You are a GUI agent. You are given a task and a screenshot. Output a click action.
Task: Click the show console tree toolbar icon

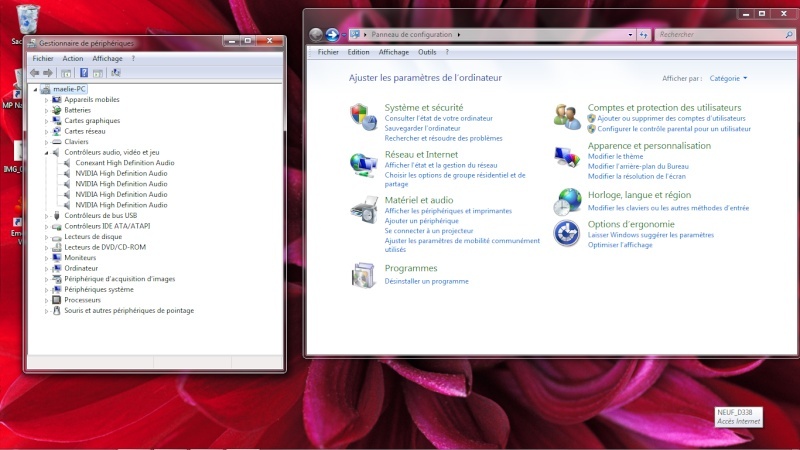[x=66, y=73]
